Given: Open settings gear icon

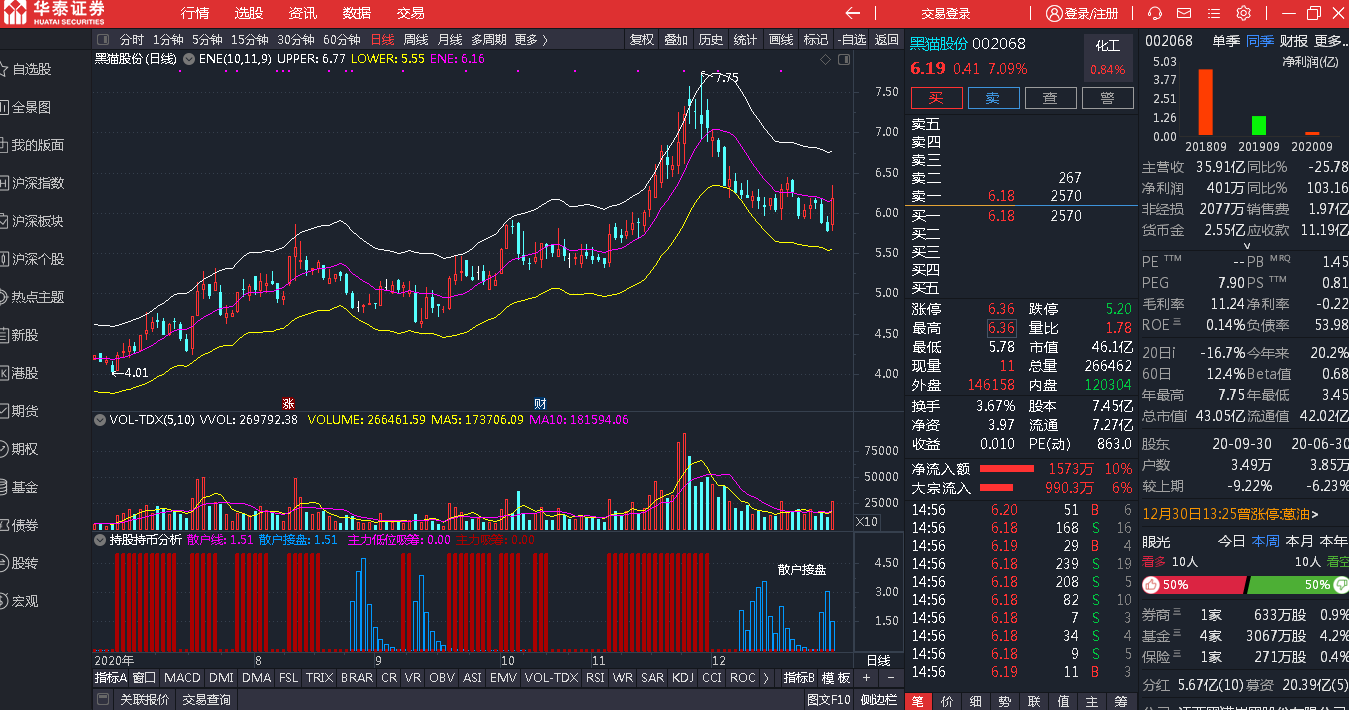Looking at the screenshot, I should (x=1244, y=13).
